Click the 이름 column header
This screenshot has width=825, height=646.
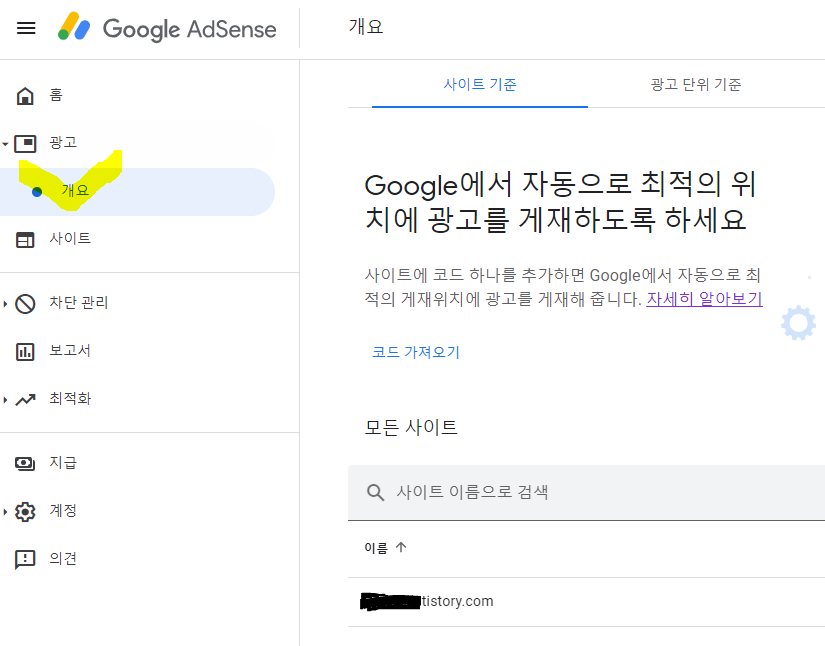(x=376, y=548)
